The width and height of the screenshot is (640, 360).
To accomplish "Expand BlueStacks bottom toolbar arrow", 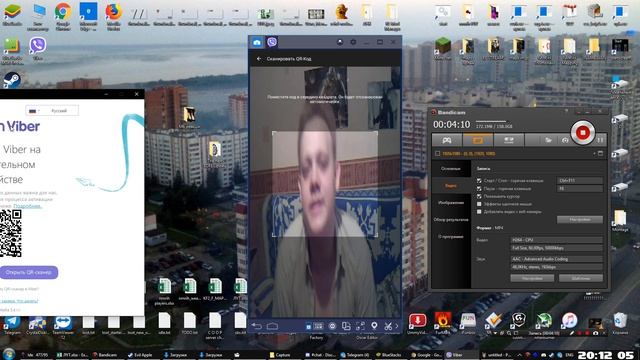I will (x=397, y=326).
